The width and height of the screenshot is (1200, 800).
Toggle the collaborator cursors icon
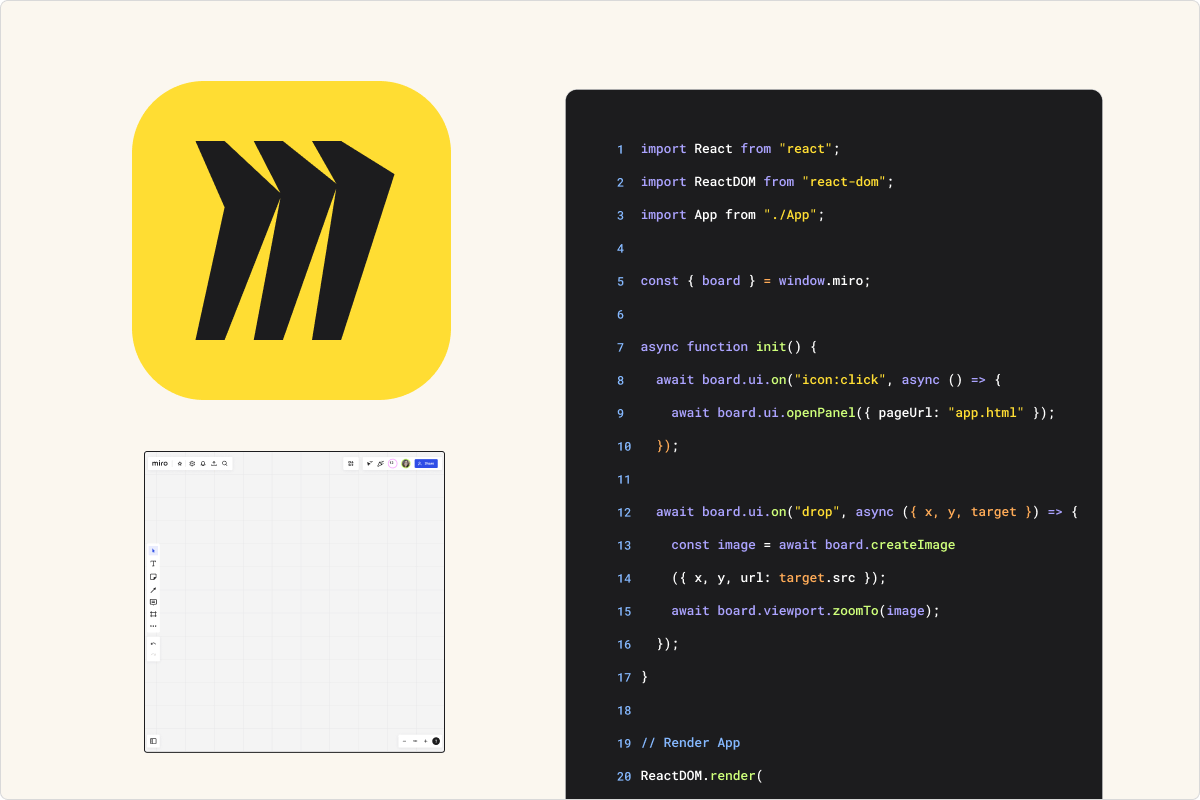coord(370,463)
